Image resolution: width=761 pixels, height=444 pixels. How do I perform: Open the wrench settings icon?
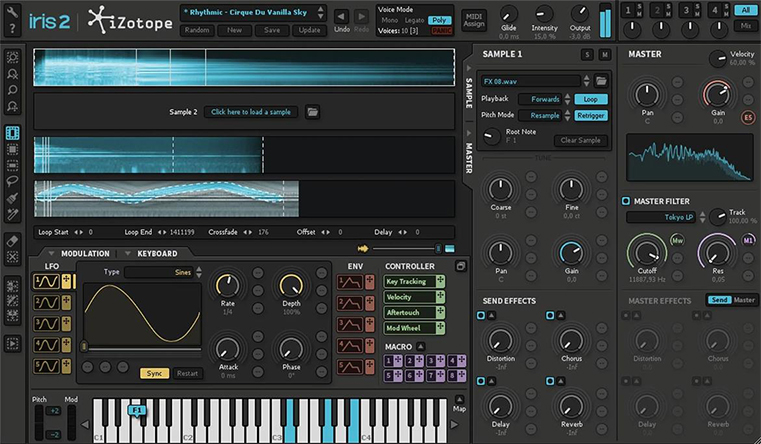click(12, 12)
